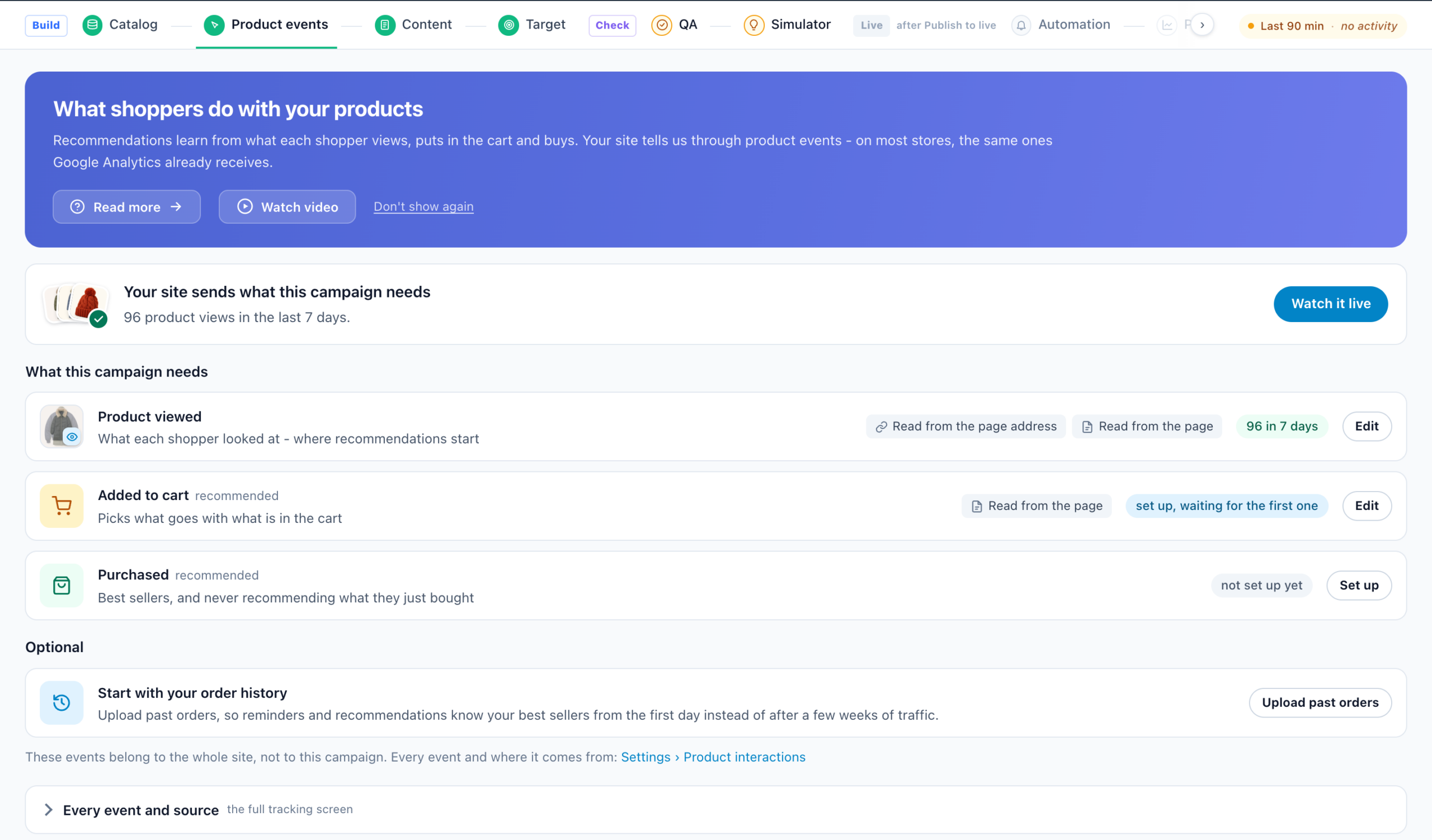Open the Catalog step icon
The image size is (1432, 840).
click(x=92, y=25)
